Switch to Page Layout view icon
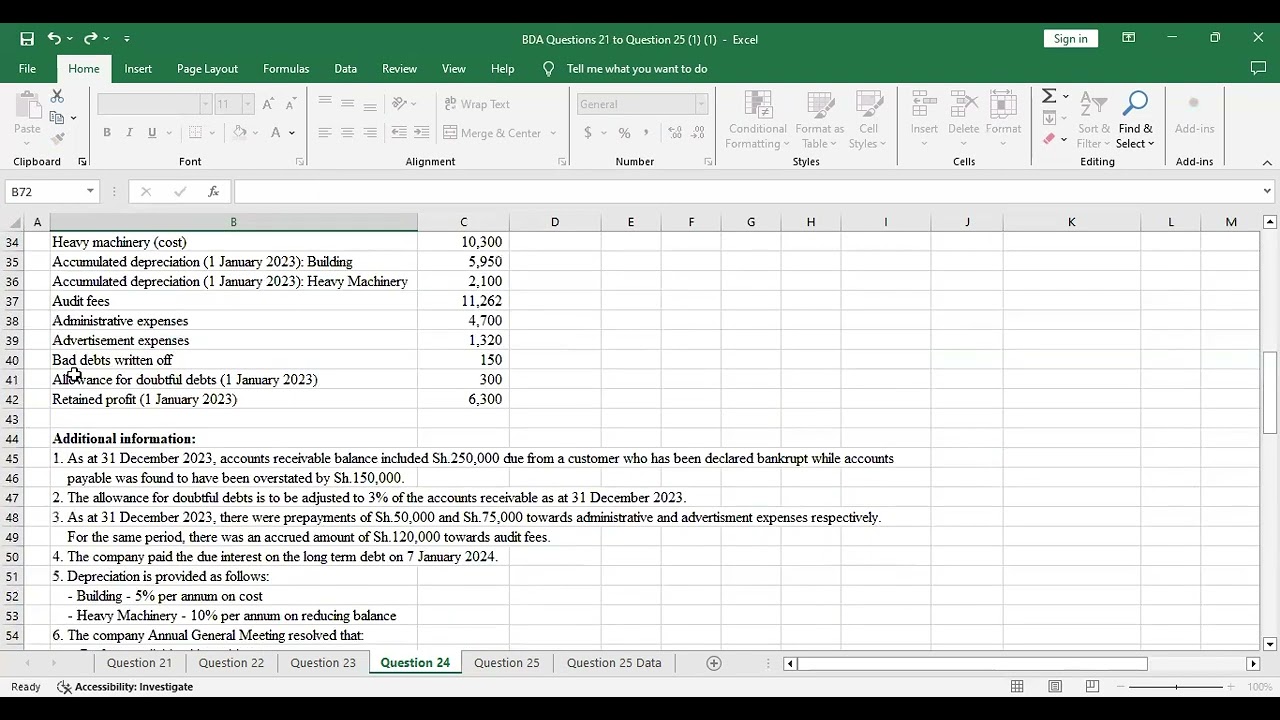The height and width of the screenshot is (720, 1280). pos(1055,687)
